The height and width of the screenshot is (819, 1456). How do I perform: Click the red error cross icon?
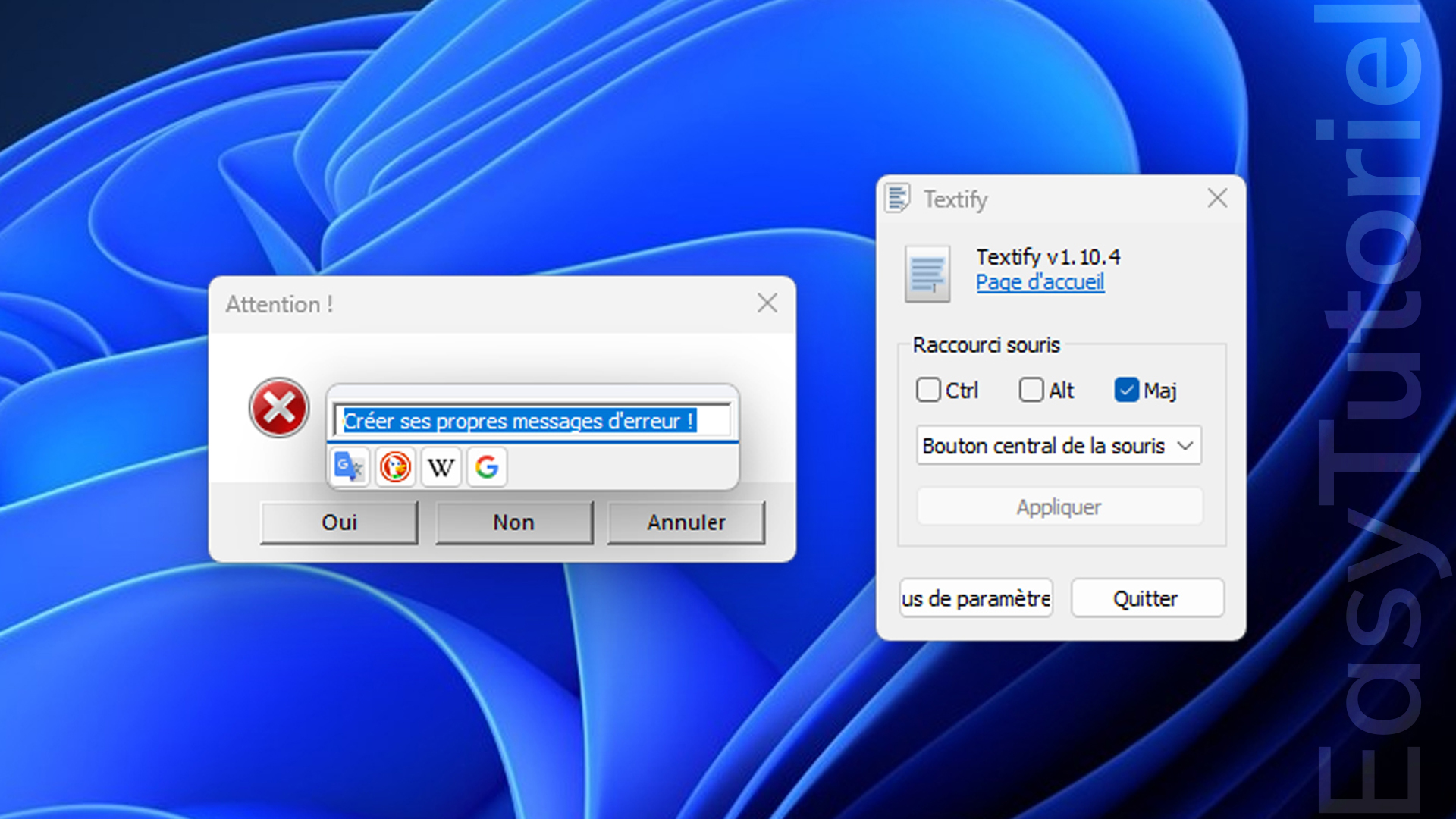click(x=278, y=407)
